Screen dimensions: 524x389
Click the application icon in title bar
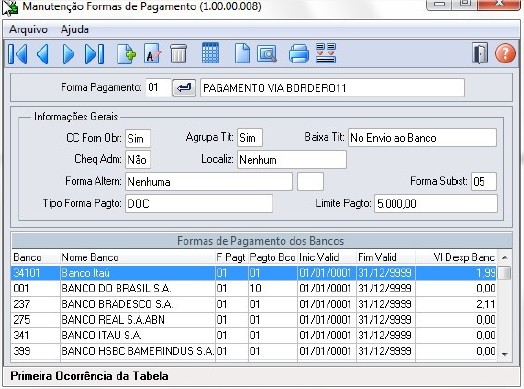click(x=10, y=8)
